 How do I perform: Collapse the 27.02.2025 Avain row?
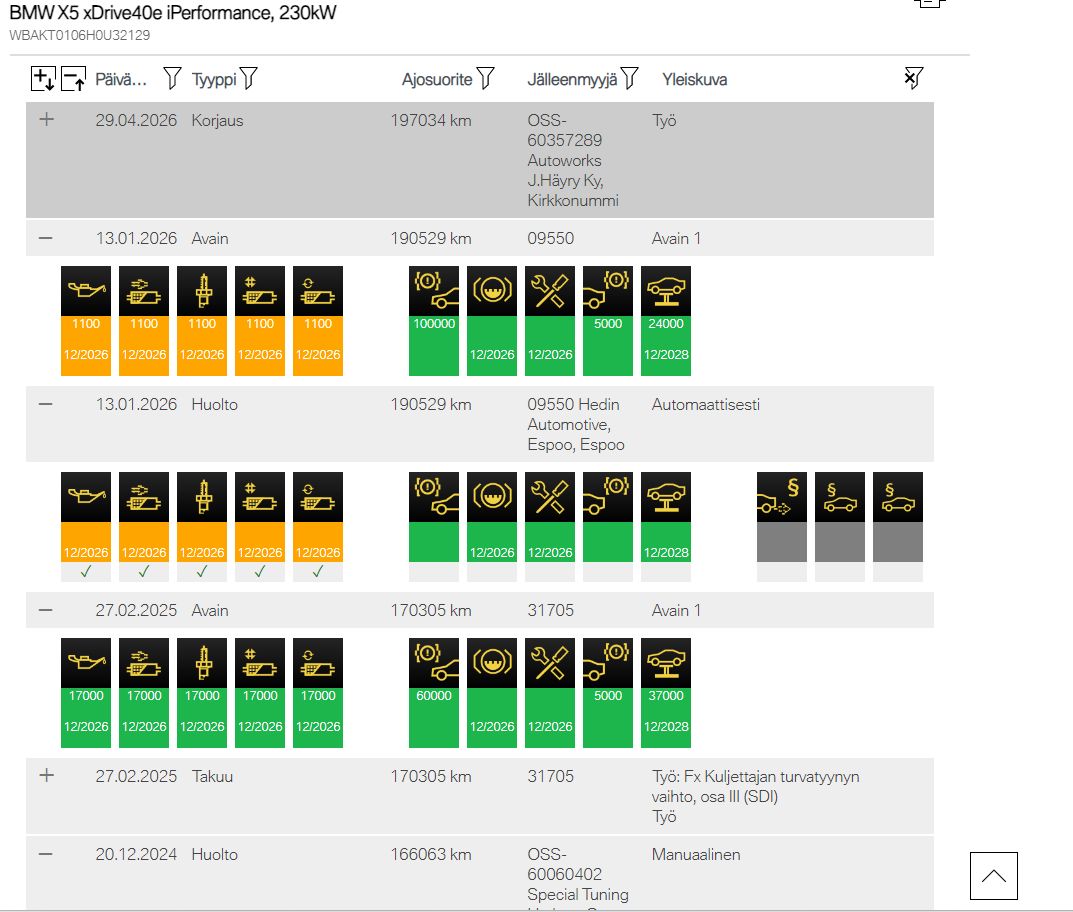(x=46, y=610)
